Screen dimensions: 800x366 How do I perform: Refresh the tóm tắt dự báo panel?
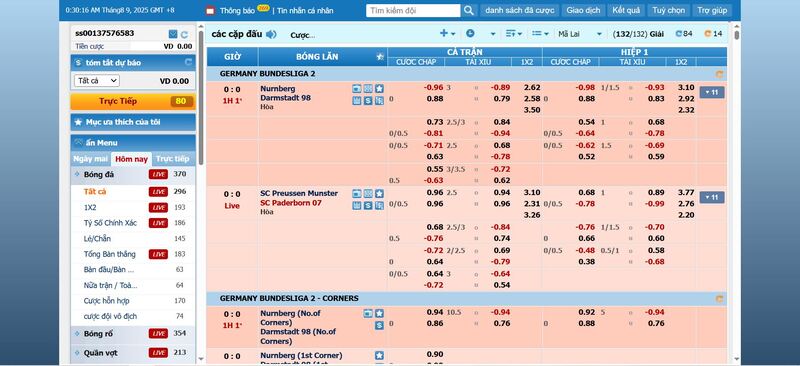click(x=188, y=62)
